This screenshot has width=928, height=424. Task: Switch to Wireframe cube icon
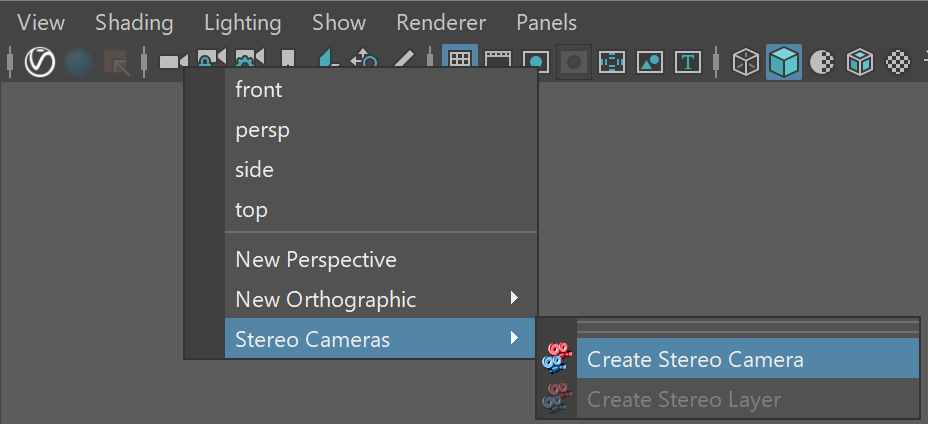point(746,62)
